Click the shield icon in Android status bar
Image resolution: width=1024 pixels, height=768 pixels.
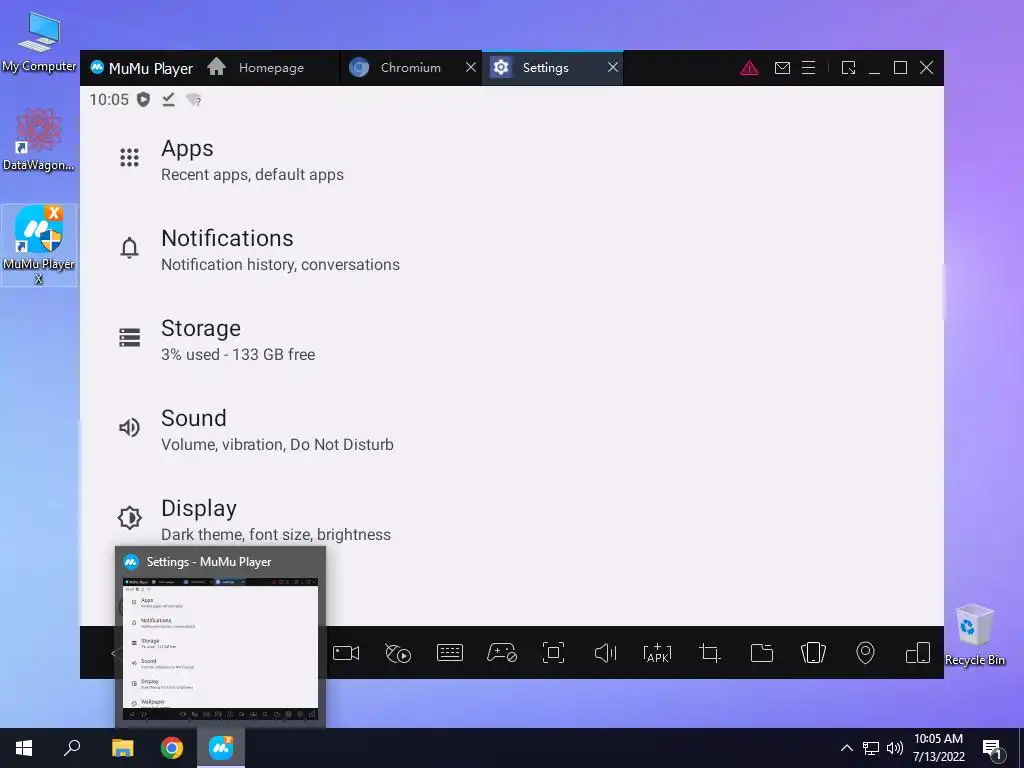pyautogui.click(x=143, y=99)
